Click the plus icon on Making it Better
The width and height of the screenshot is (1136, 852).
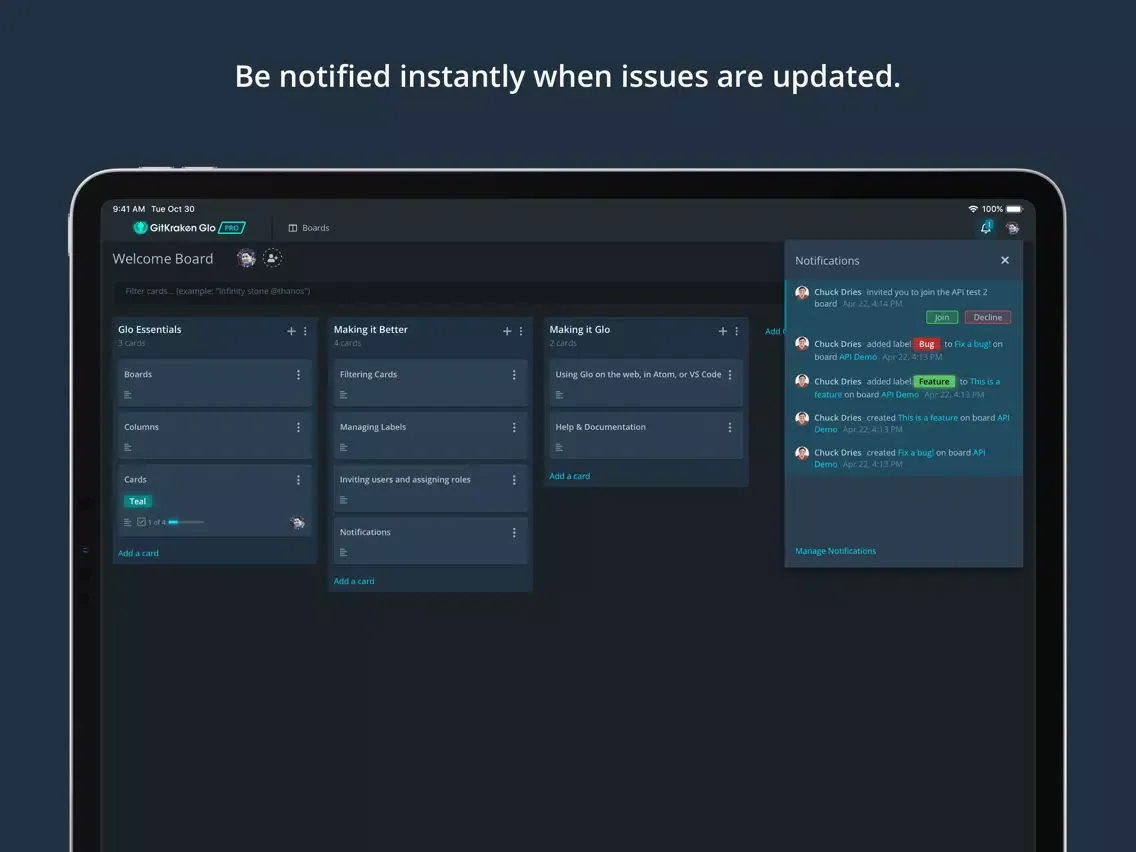tap(507, 331)
